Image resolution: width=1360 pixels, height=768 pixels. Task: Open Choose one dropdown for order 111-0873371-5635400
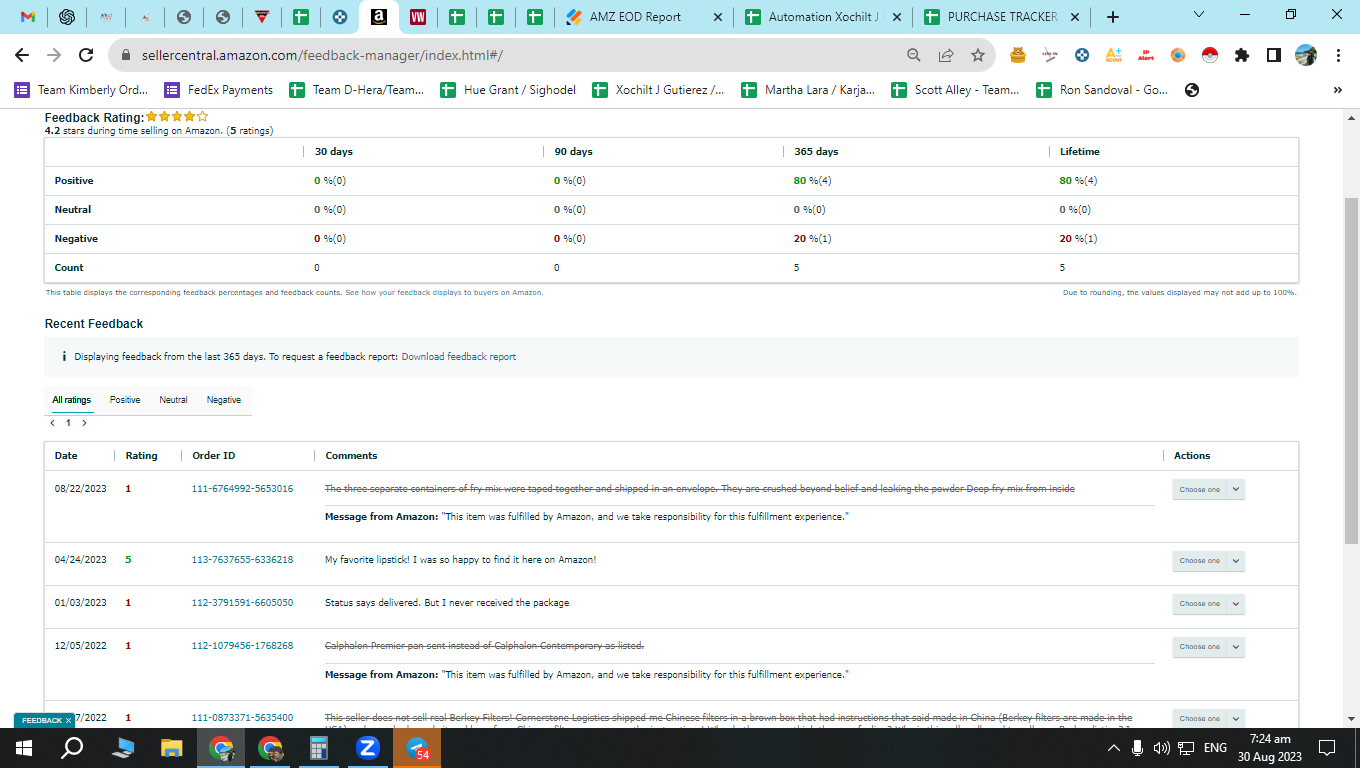tap(1209, 718)
